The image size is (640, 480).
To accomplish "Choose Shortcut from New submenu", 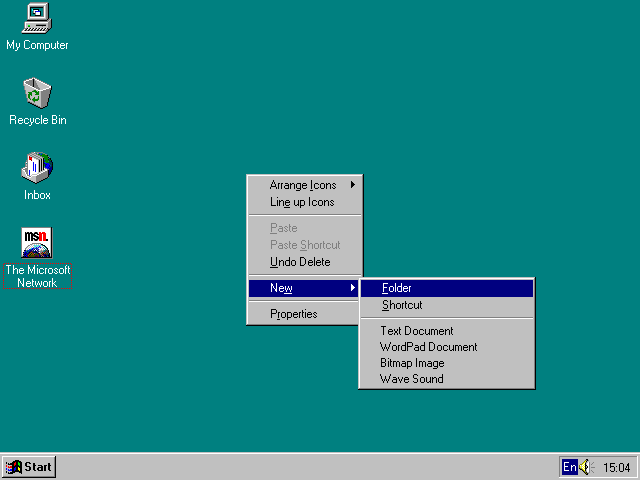I will [402, 305].
